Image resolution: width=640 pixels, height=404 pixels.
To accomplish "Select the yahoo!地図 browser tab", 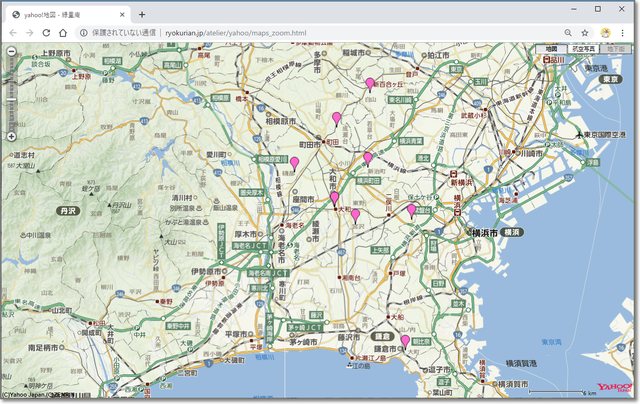I will 65,14.
